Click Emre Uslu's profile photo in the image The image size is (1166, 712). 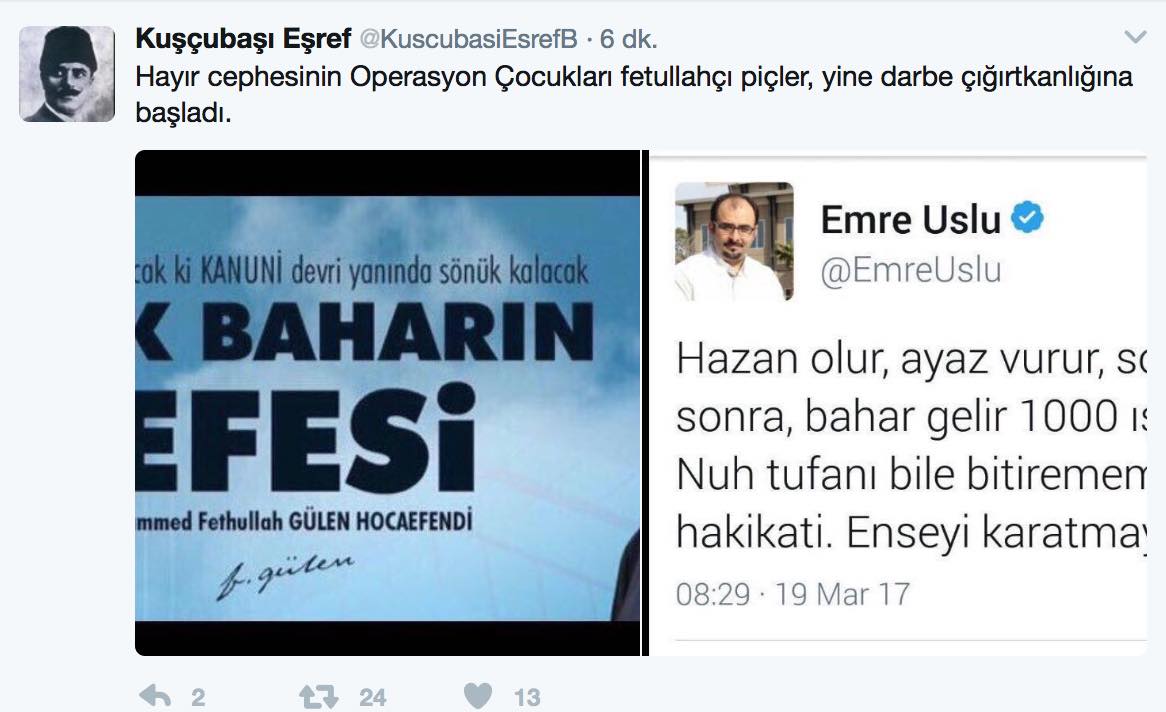tap(734, 241)
